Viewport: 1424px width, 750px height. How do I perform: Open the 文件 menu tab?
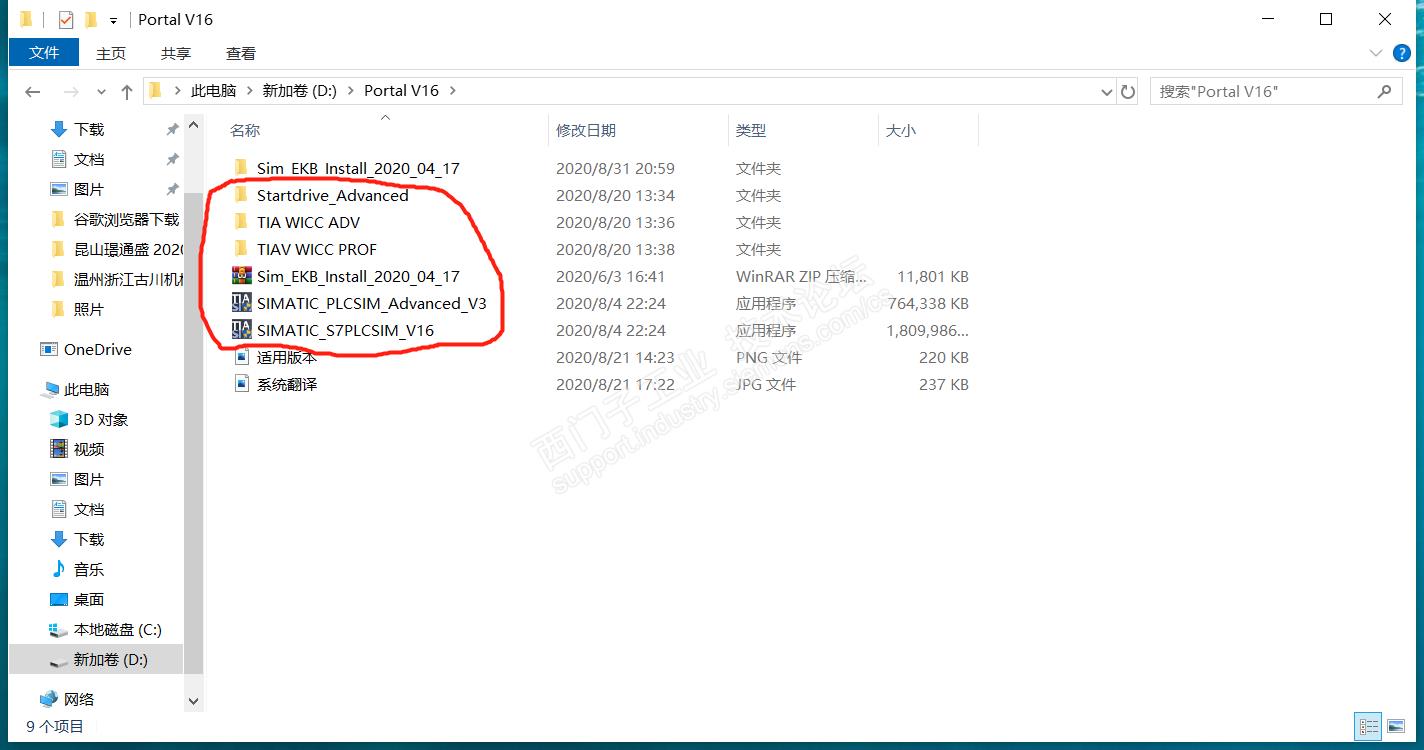coord(44,53)
